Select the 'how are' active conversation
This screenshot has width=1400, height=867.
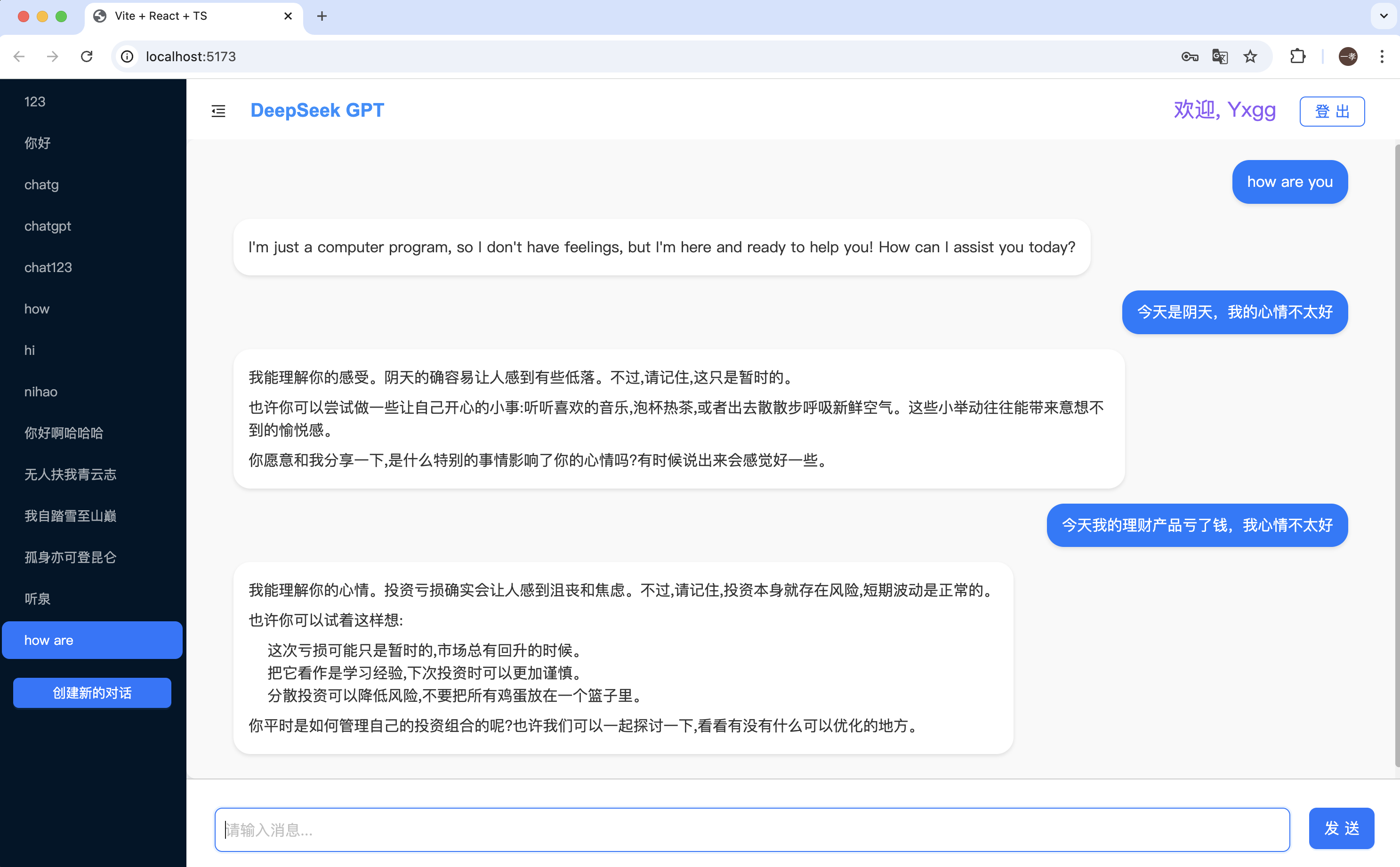92,640
